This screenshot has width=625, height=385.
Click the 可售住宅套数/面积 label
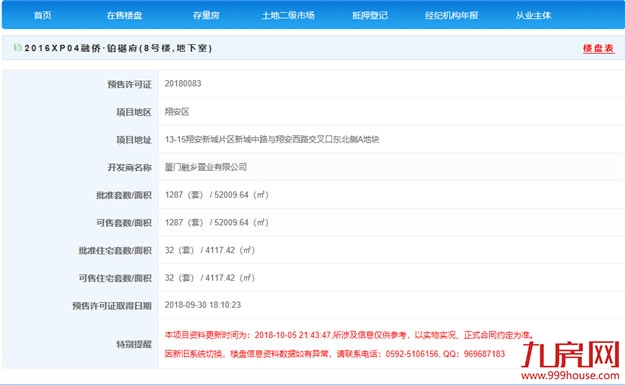point(115,278)
